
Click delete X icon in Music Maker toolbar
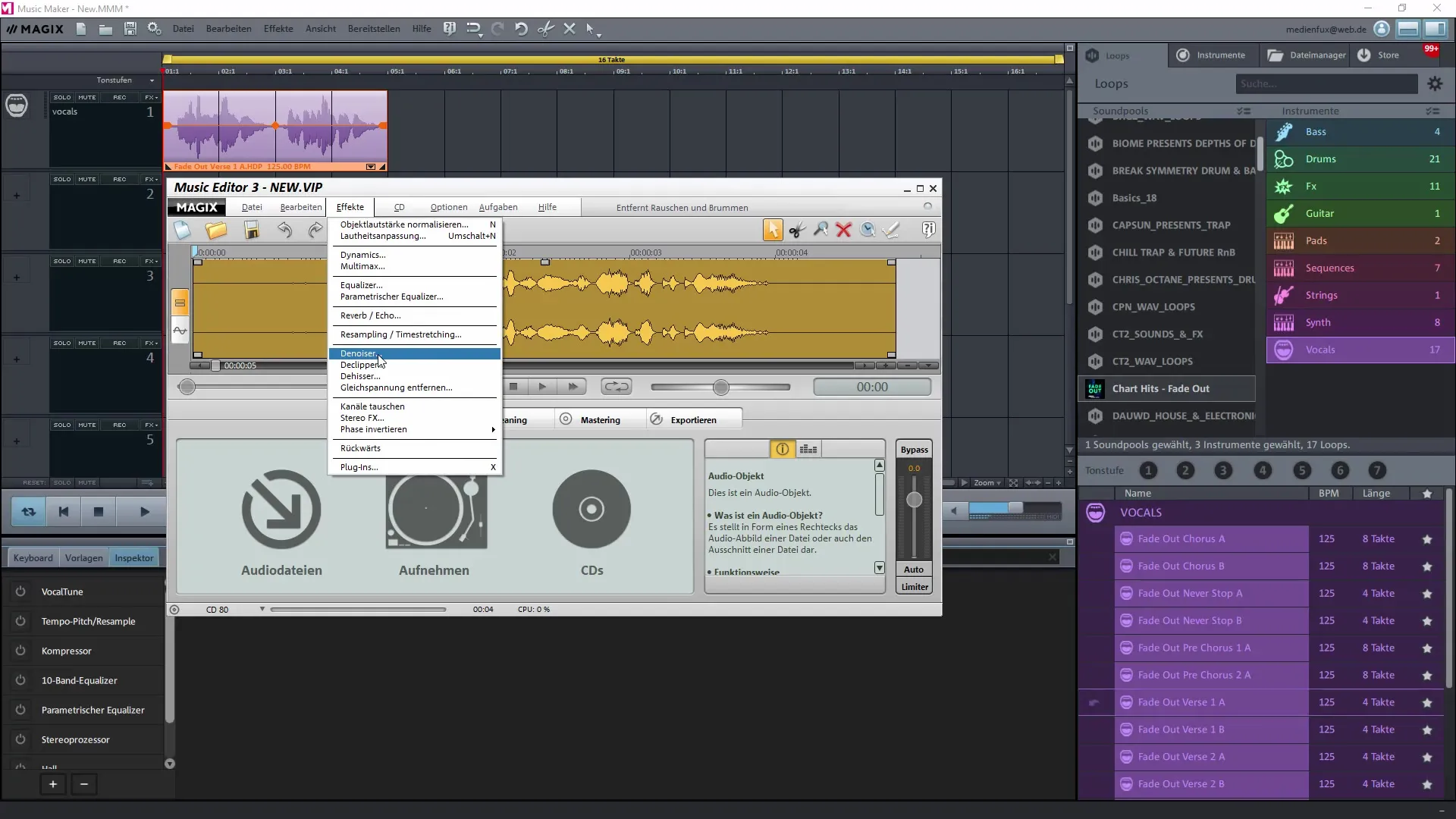tap(570, 29)
